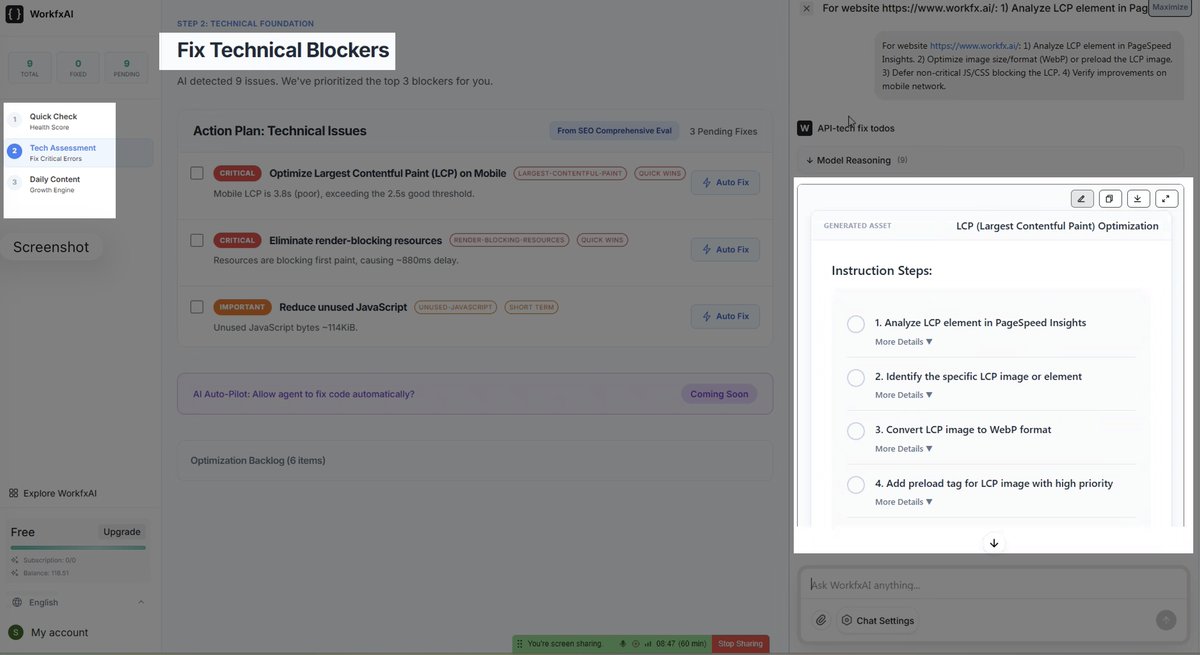Click the W avatar beside API-tech fix todos
1200x655 pixels.
pos(804,128)
